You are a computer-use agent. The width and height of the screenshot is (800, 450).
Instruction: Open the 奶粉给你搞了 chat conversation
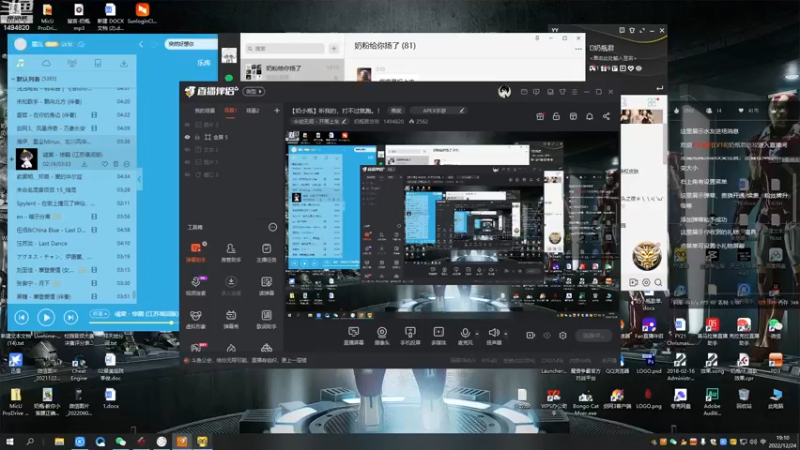click(292, 71)
